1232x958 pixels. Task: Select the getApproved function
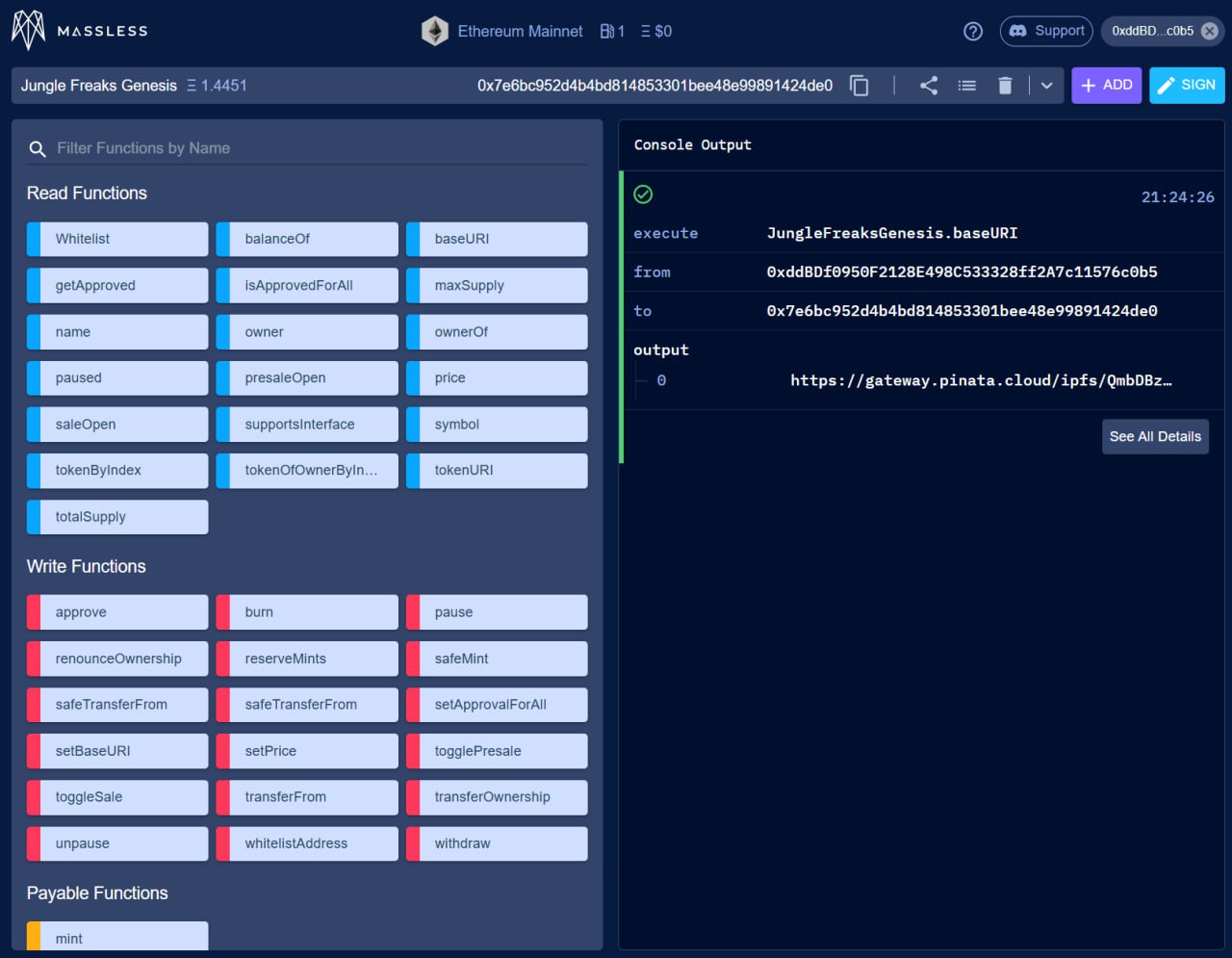[x=117, y=285]
